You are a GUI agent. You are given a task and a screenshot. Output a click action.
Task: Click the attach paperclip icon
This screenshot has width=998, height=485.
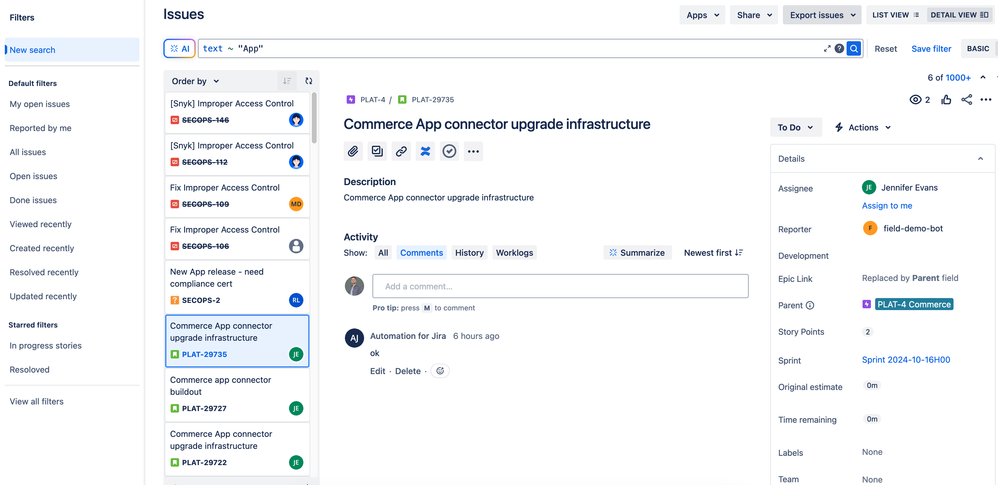coord(353,151)
